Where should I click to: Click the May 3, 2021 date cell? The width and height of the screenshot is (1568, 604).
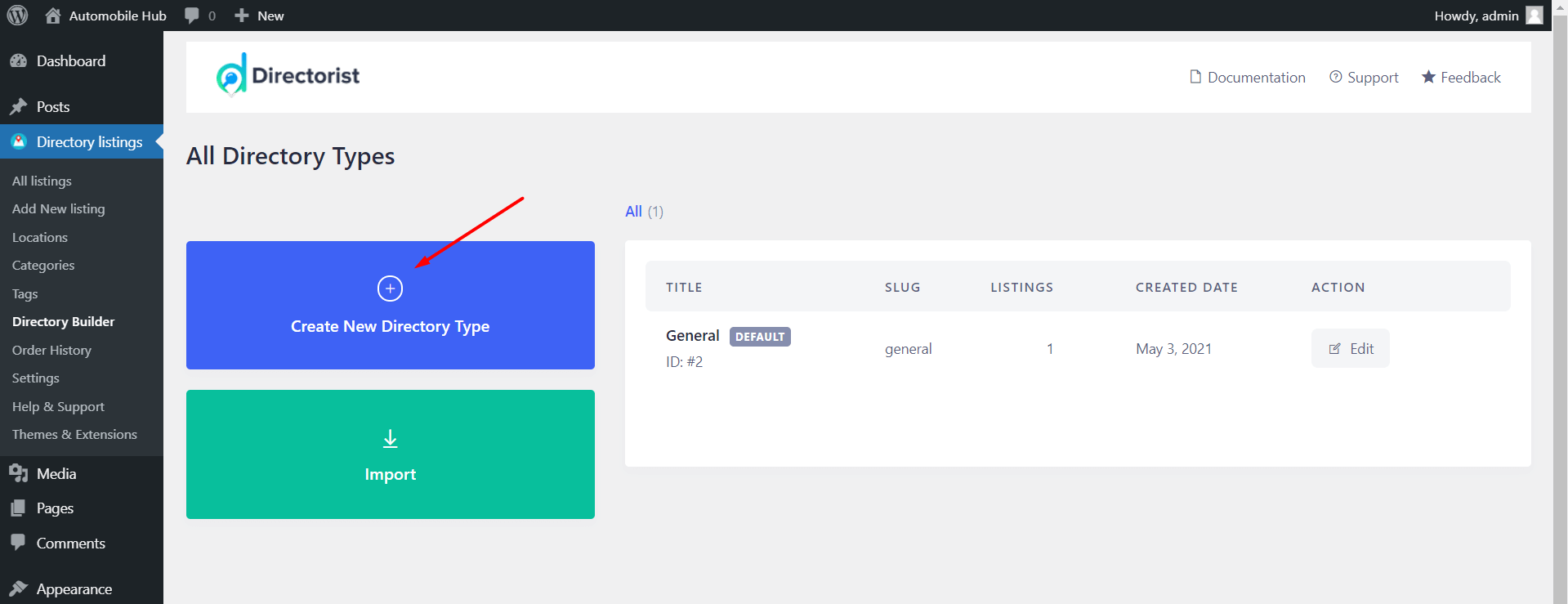(x=1173, y=349)
